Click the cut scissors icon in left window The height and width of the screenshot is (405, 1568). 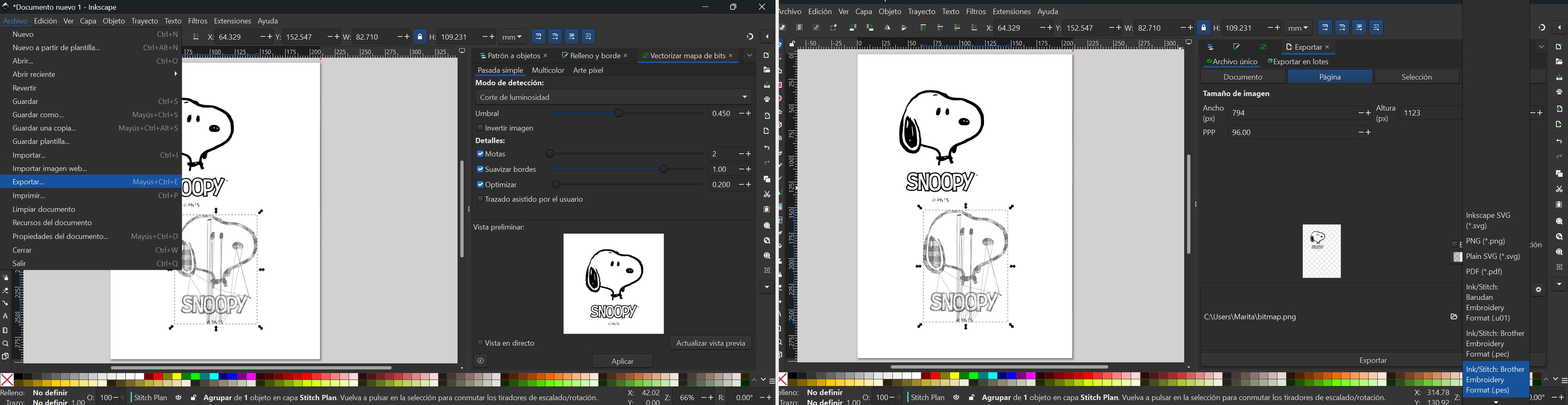[x=767, y=195]
